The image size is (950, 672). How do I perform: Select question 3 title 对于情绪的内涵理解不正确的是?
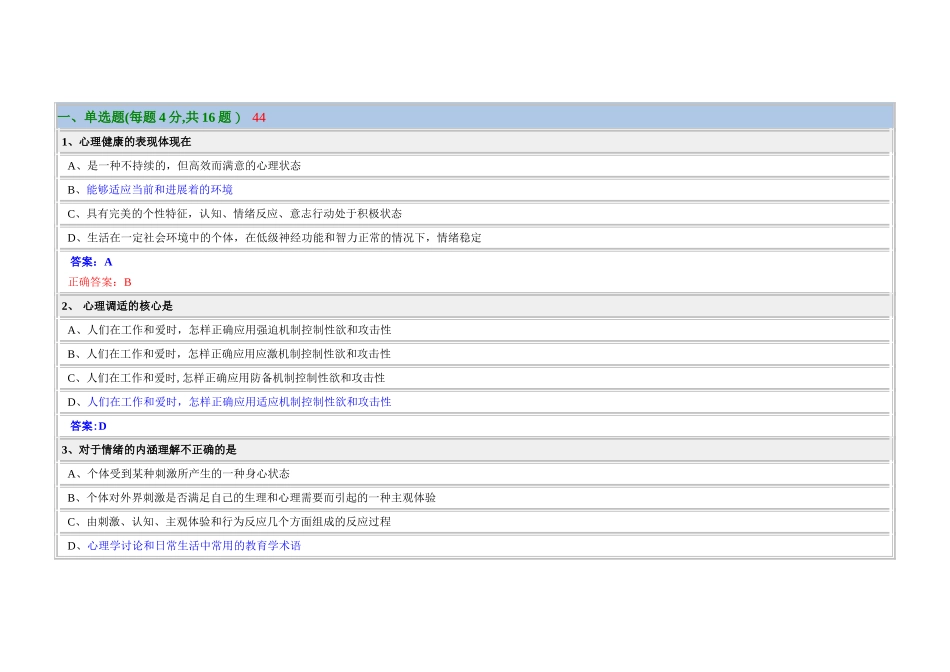tap(146, 450)
